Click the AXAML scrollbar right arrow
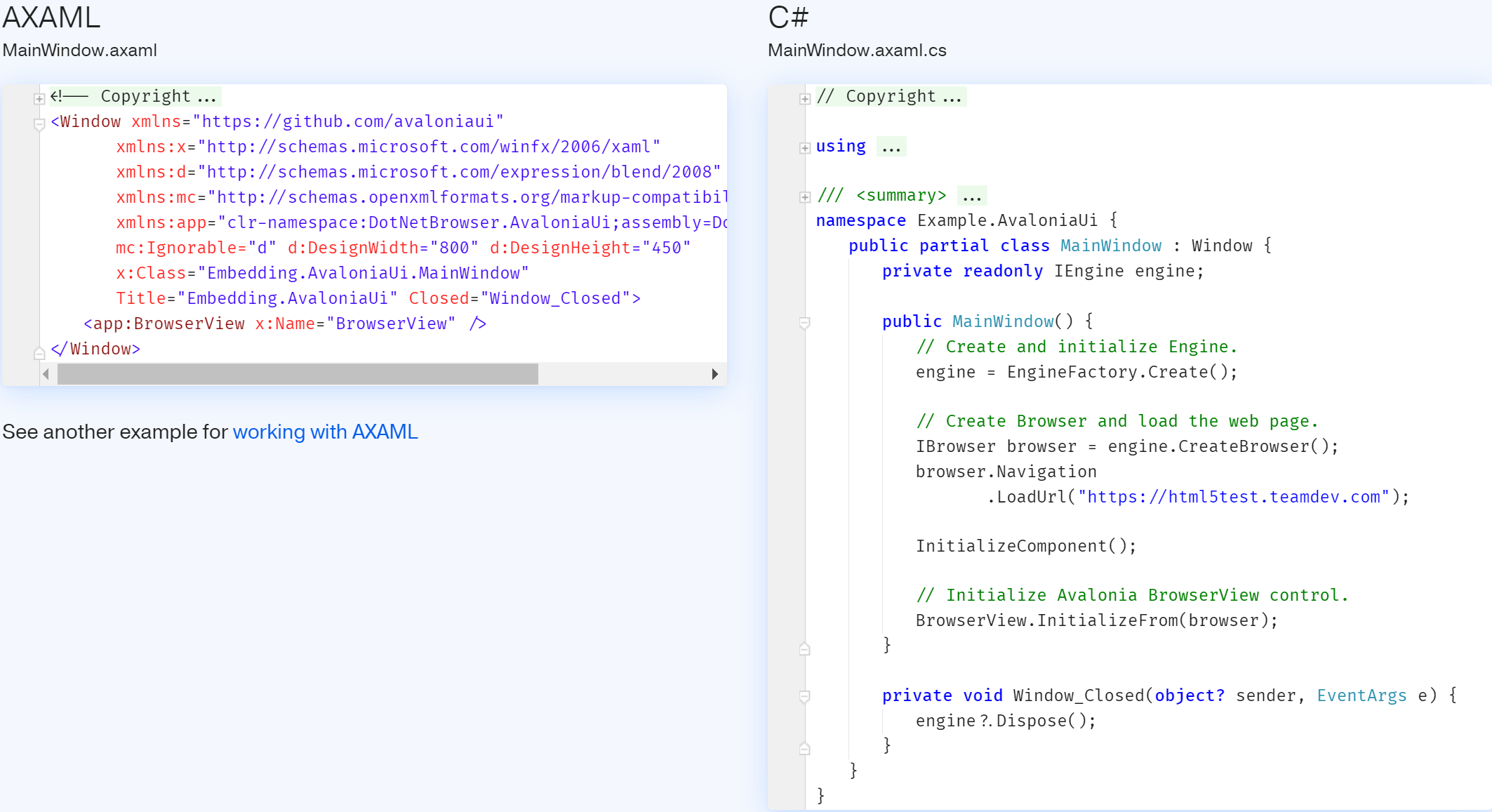The image size is (1492, 812). pos(714,374)
